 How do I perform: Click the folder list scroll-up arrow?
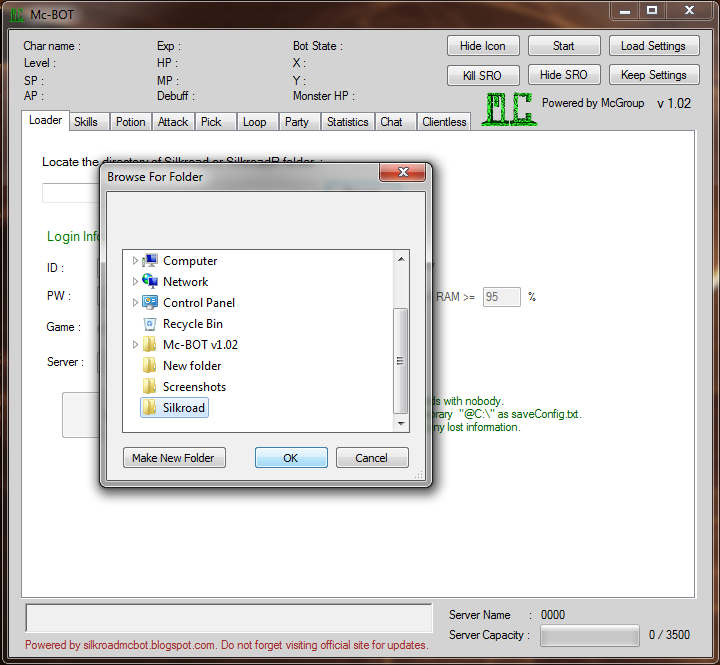[401, 259]
